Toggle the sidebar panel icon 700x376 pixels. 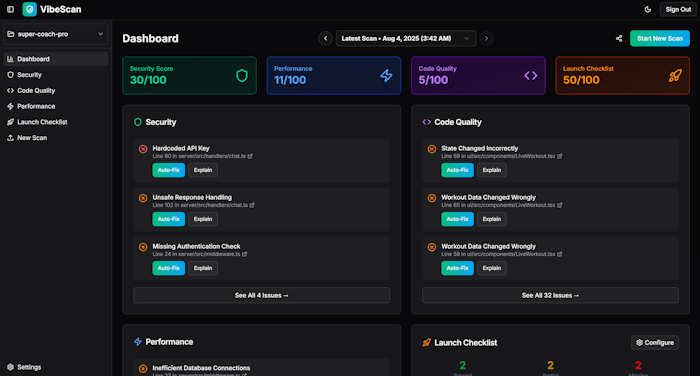(x=10, y=9)
